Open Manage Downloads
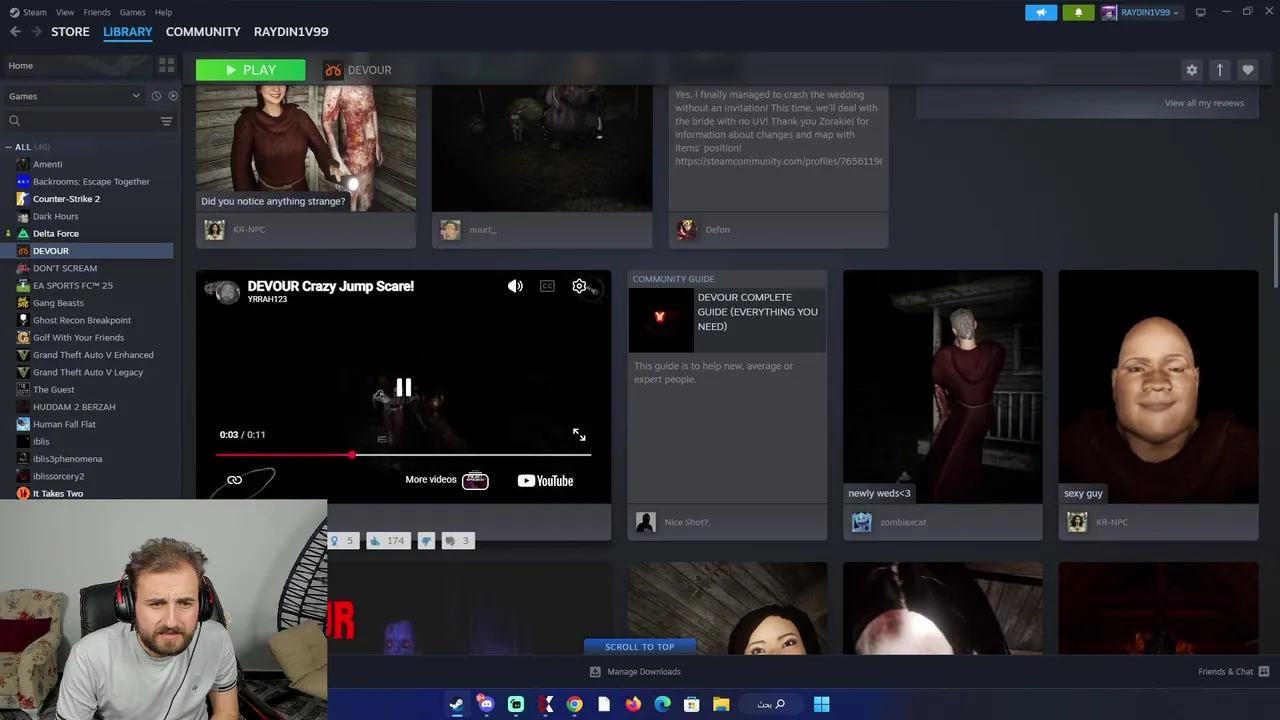 coord(636,672)
